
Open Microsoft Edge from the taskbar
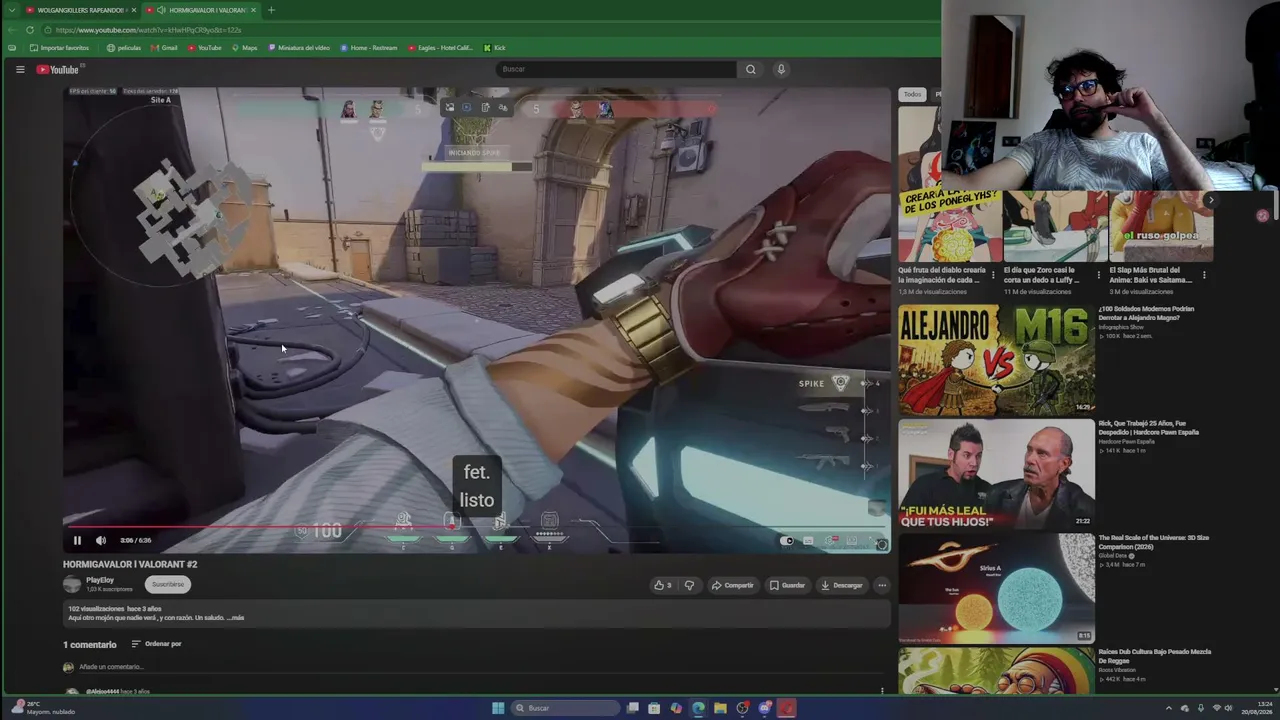point(698,708)
